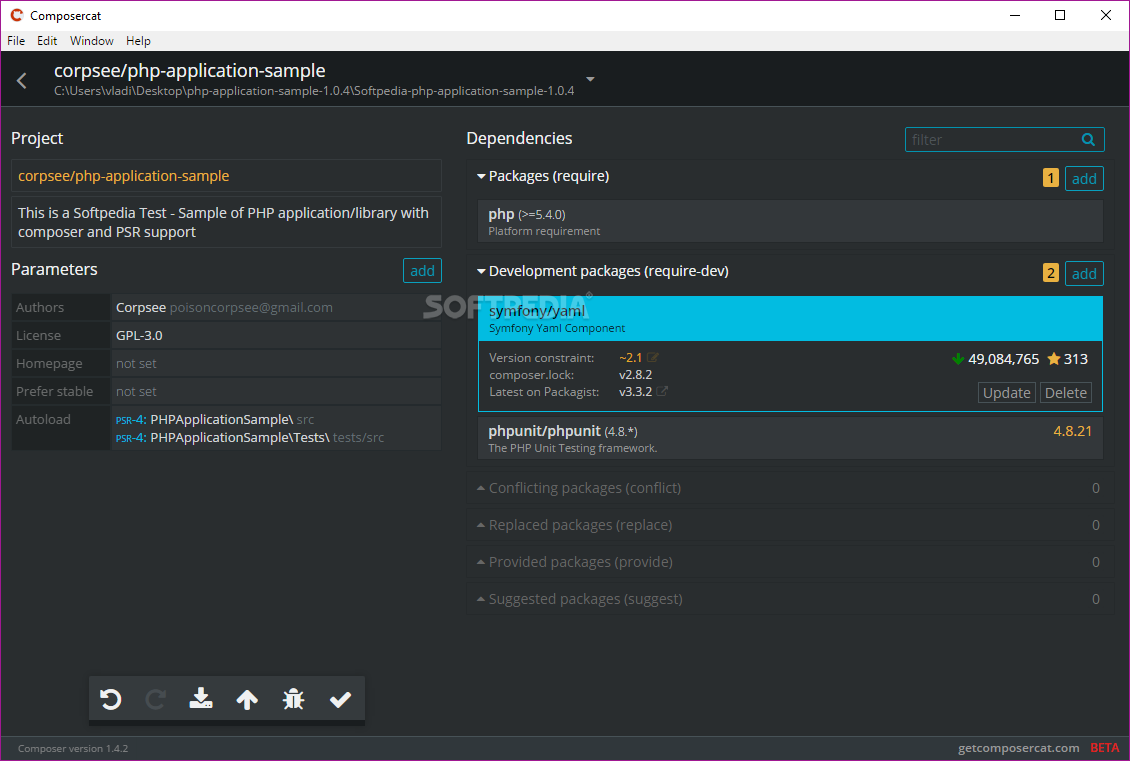Screen dimensions: 1130x761
Task: Edit the project description field
Action: [x=226, y=222]
